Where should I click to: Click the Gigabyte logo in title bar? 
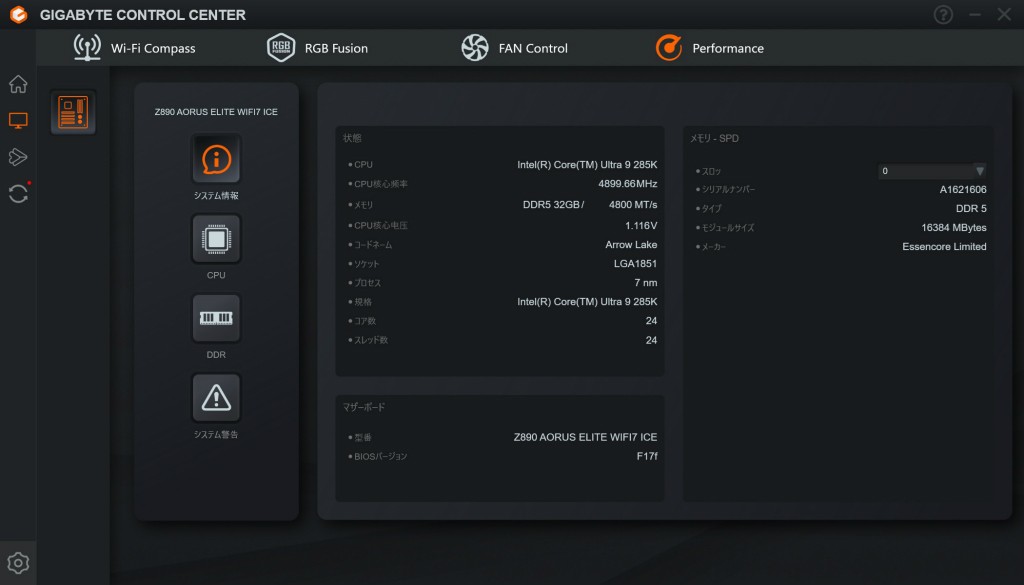(17, 15)
